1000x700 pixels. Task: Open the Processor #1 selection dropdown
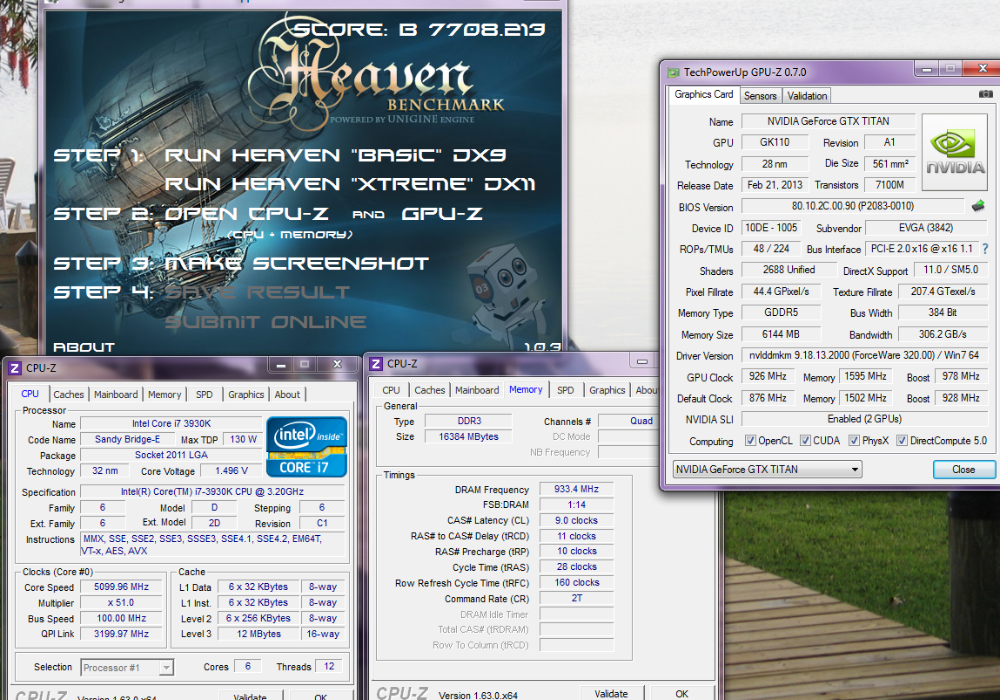pyautogui.click(x=128, y=667)
